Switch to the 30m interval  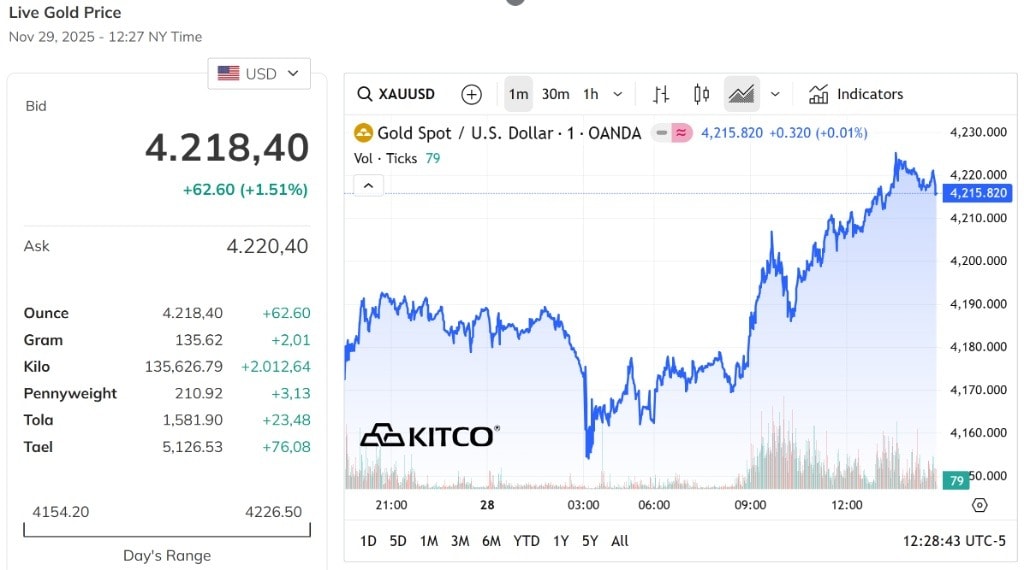pyautogui.click(x=555, y=94)
